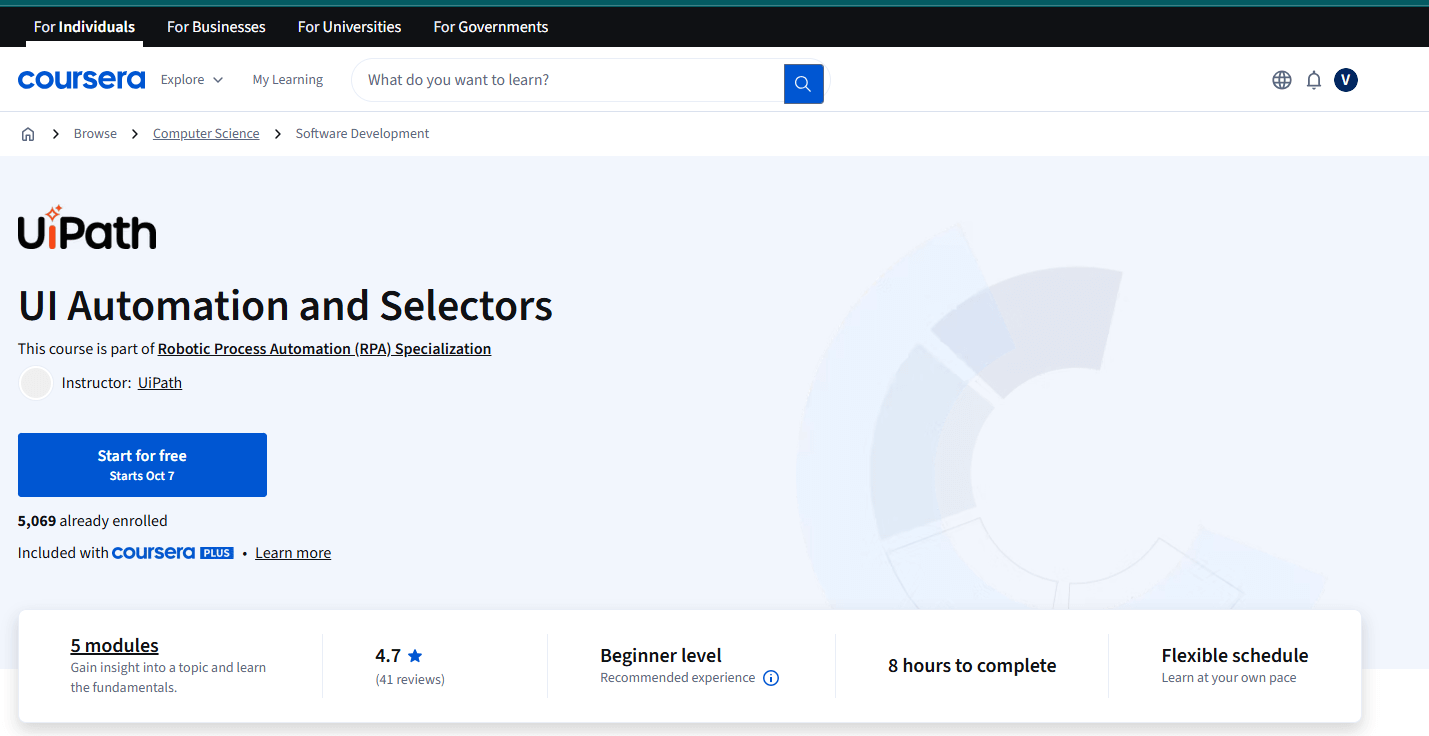1429x736 pixels.
Task: Click the Coursera logo
Action: coord(81,79)
